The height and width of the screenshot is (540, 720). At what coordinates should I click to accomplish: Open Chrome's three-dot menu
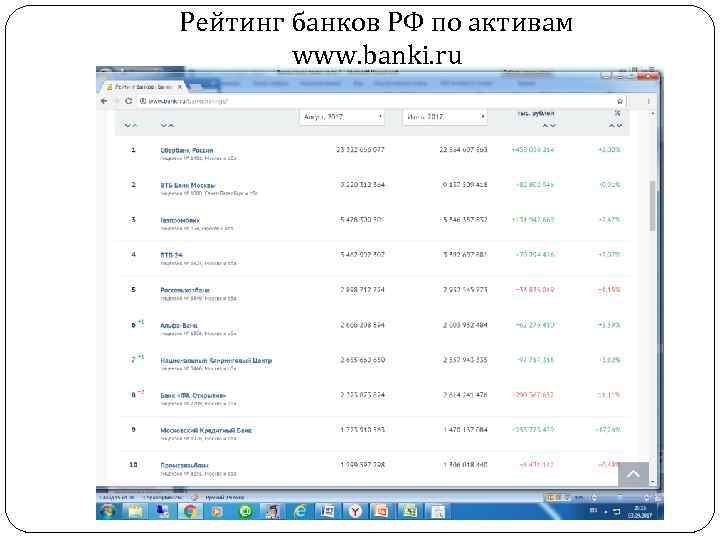click(648, 101)
